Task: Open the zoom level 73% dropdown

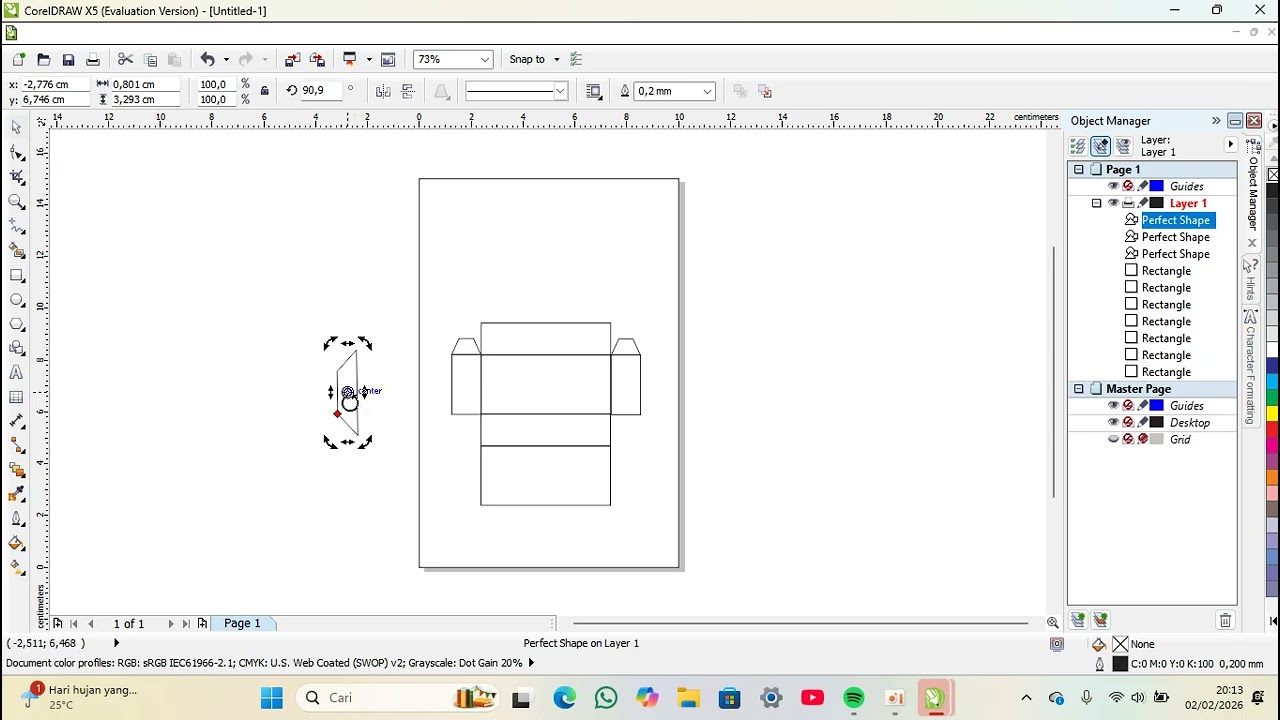Action: (485, 60)
